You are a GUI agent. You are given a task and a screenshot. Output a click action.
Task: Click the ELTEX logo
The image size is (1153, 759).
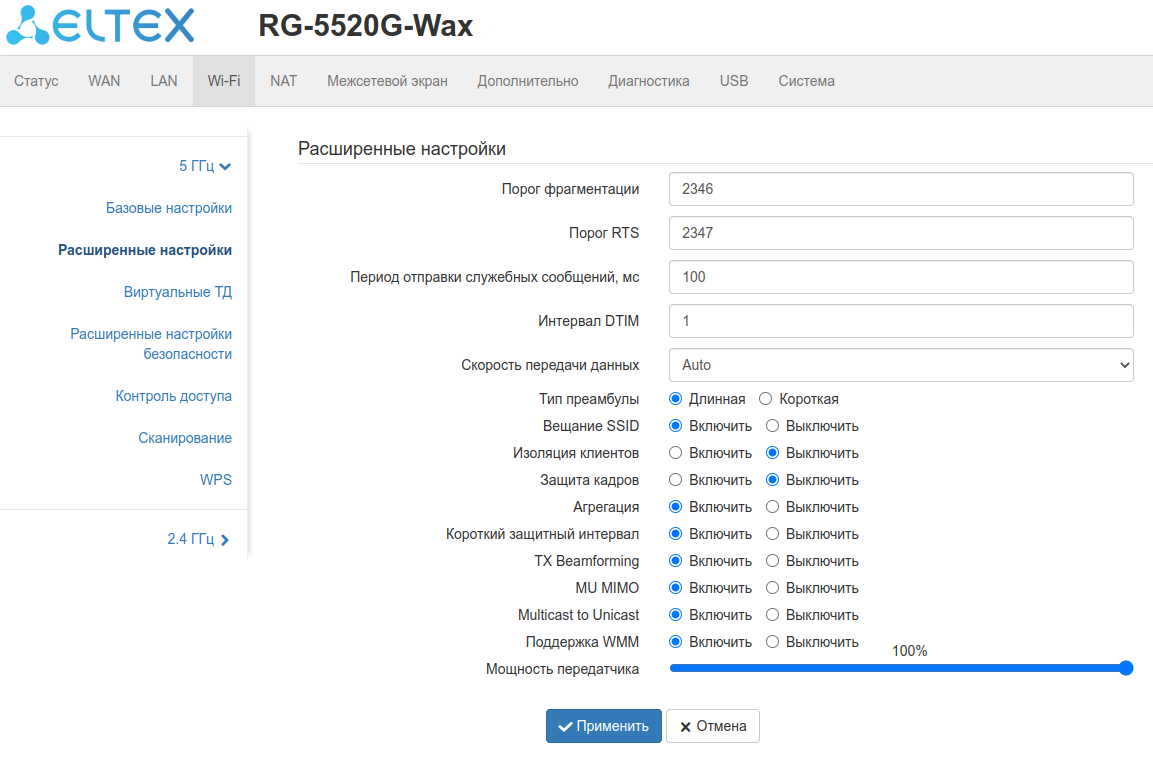click(100, 27)
